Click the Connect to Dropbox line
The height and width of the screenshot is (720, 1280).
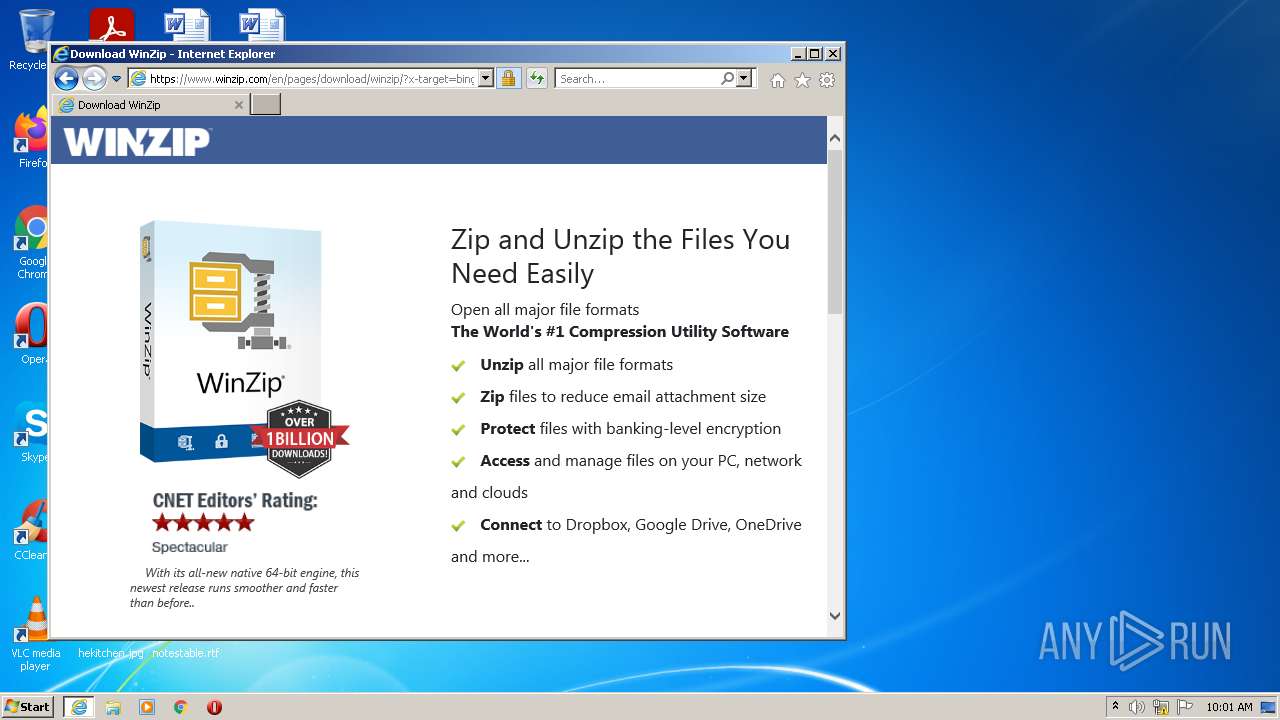[x=626, y=540]
